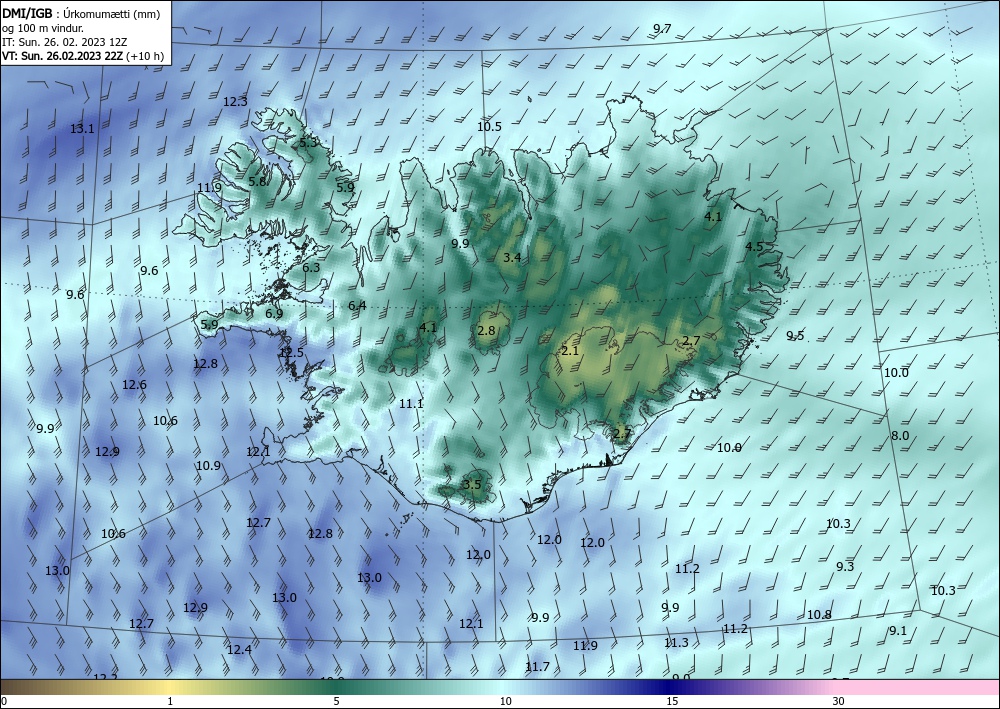The height and width of the screenshot is (709, 1000).
Task: Click the 2.8 value label
Action: (486, 330)
